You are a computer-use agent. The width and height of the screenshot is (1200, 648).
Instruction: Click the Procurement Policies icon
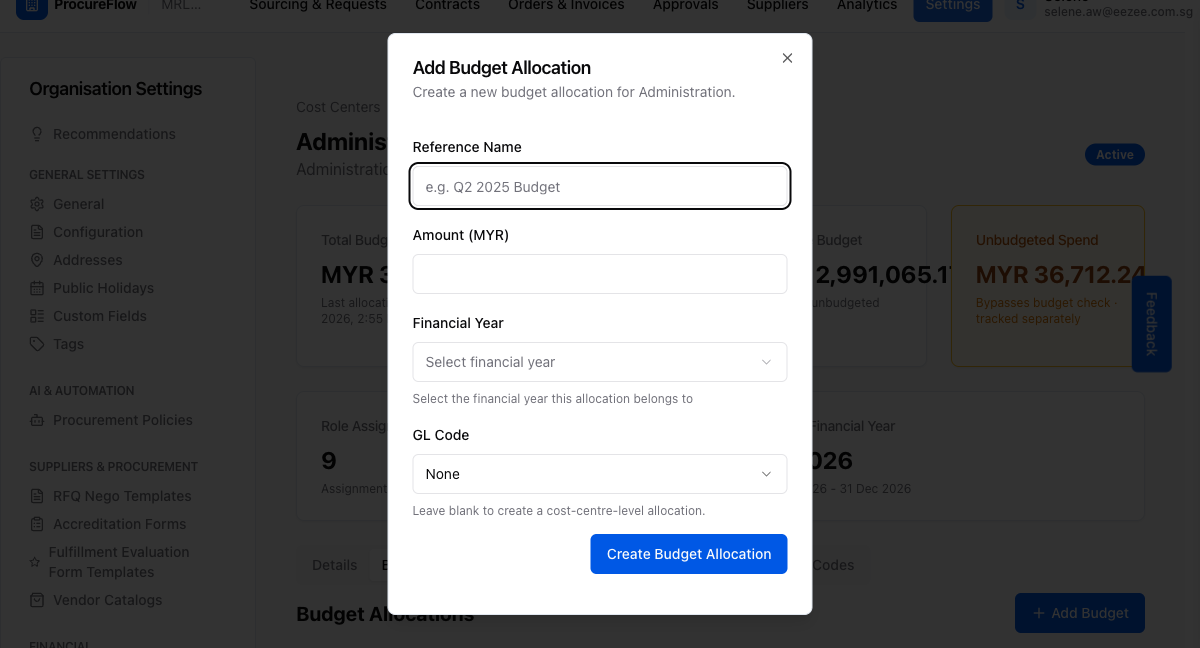[37, 420]
